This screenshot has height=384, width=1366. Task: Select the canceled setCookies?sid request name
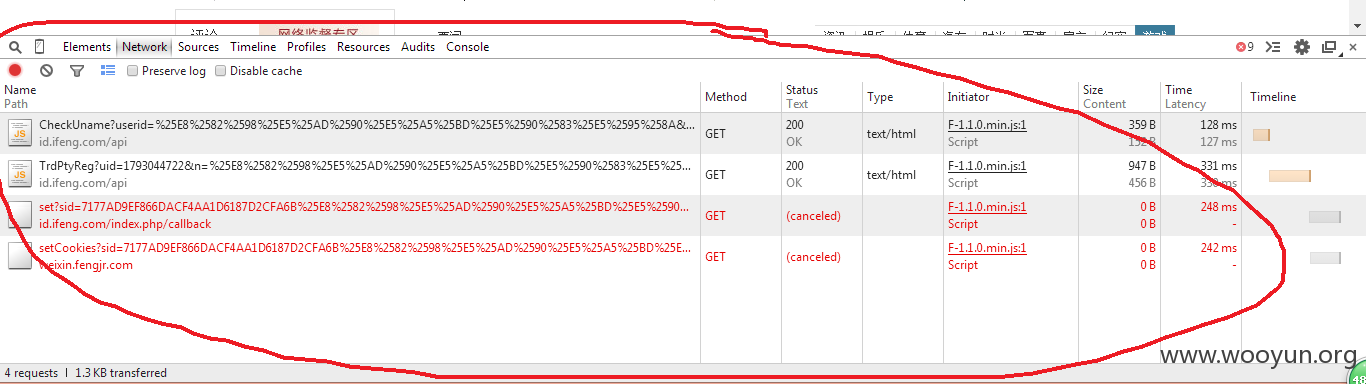click(366, 248)
